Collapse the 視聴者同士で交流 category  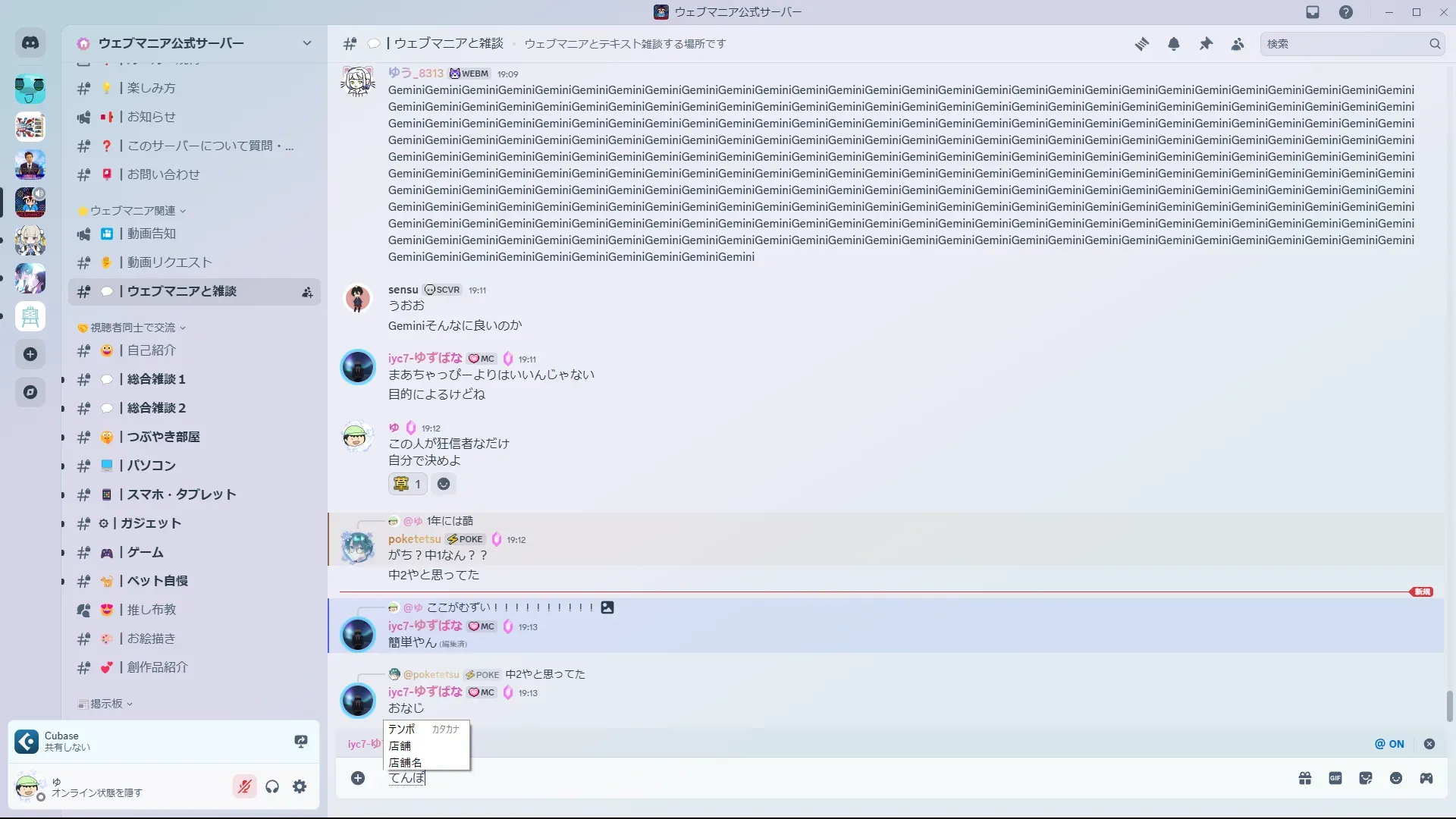click(132, 328)
